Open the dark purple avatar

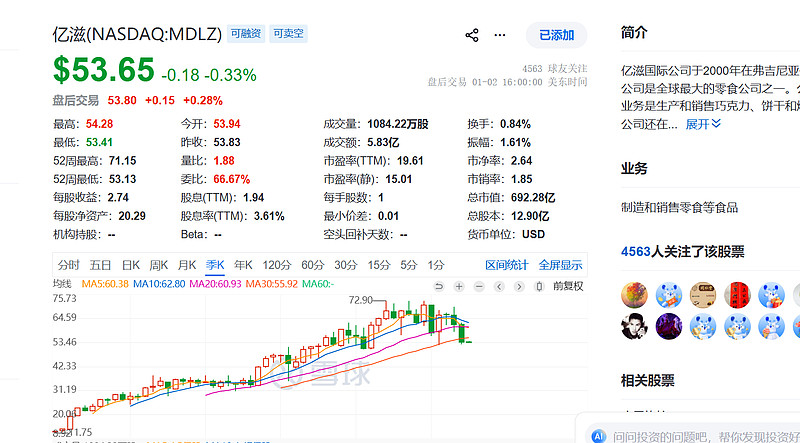(x=669, y=327)
